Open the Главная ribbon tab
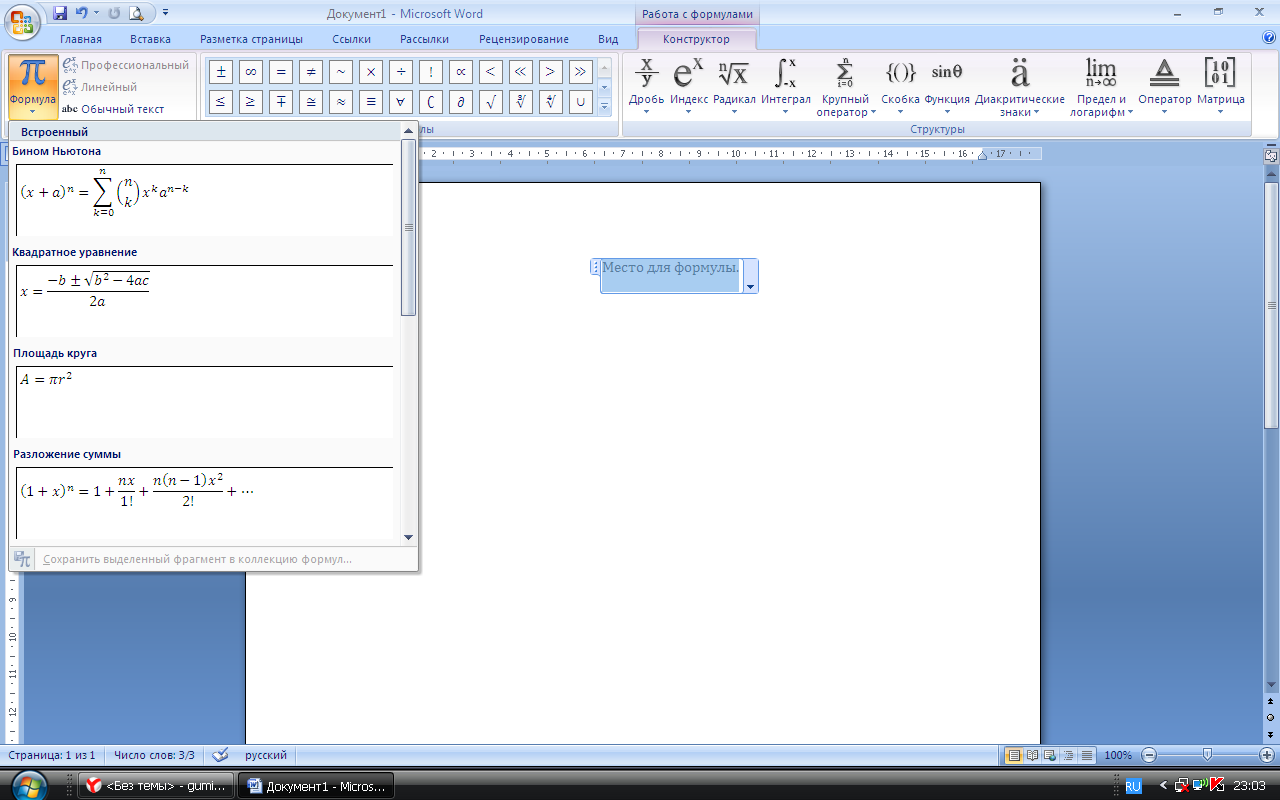 tap(81, 39)
